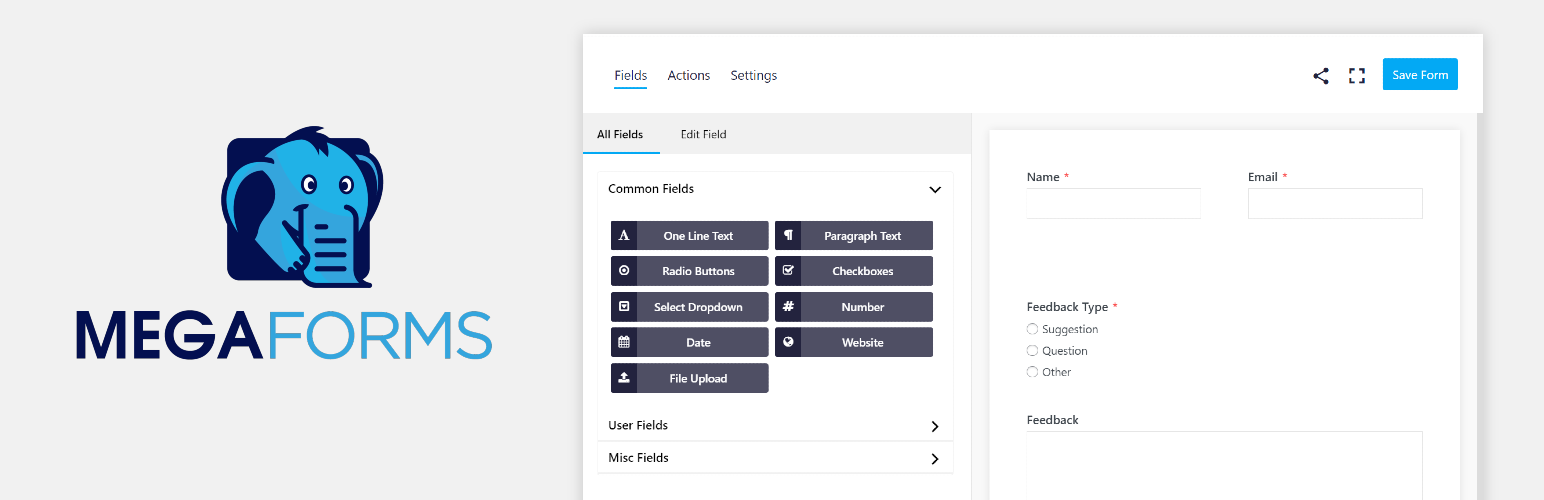Click the Name field label
This screenshot has height=500, width=1544.
pos(1043,177)
